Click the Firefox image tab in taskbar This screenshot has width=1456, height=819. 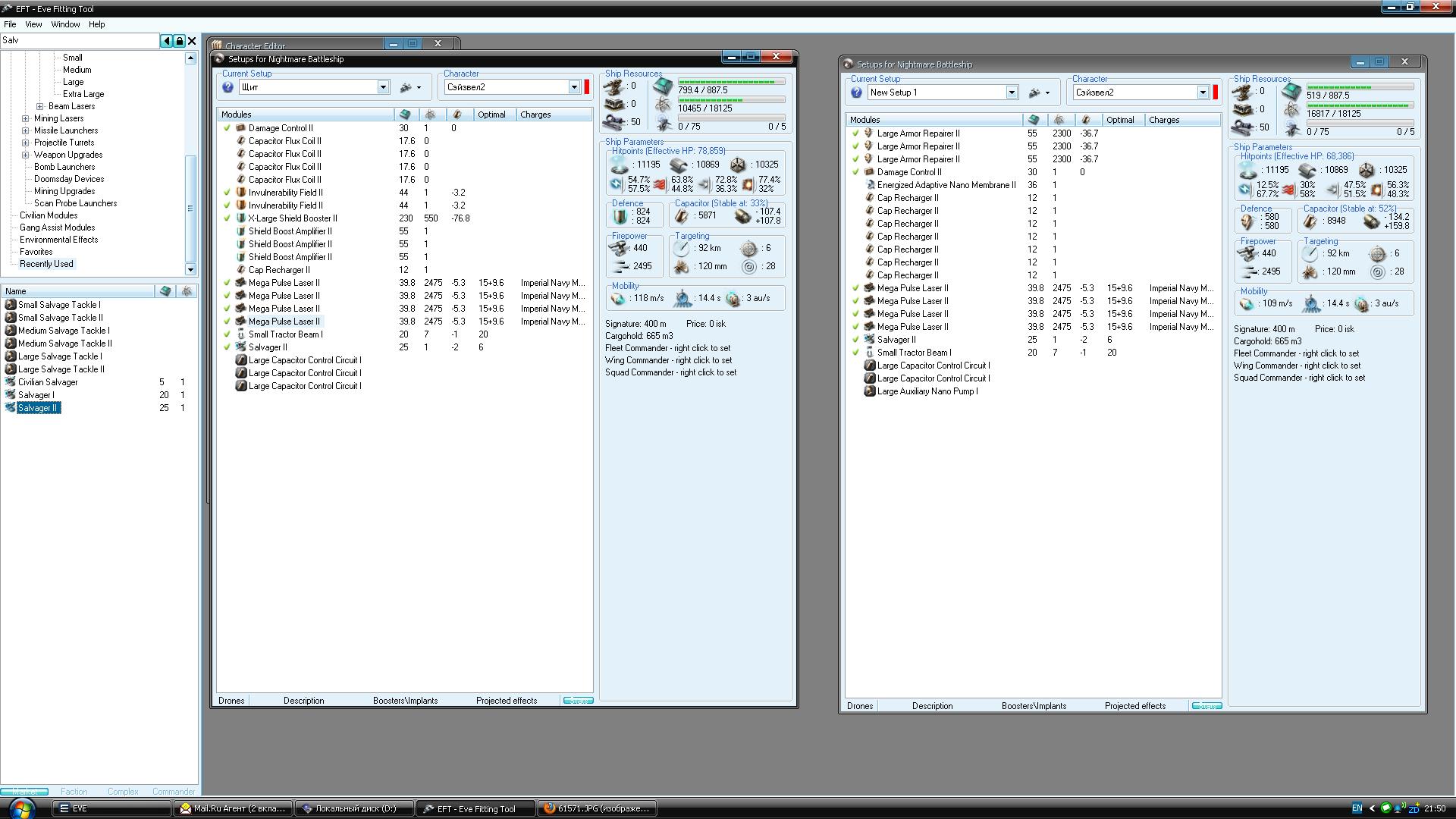click(596, 808)
